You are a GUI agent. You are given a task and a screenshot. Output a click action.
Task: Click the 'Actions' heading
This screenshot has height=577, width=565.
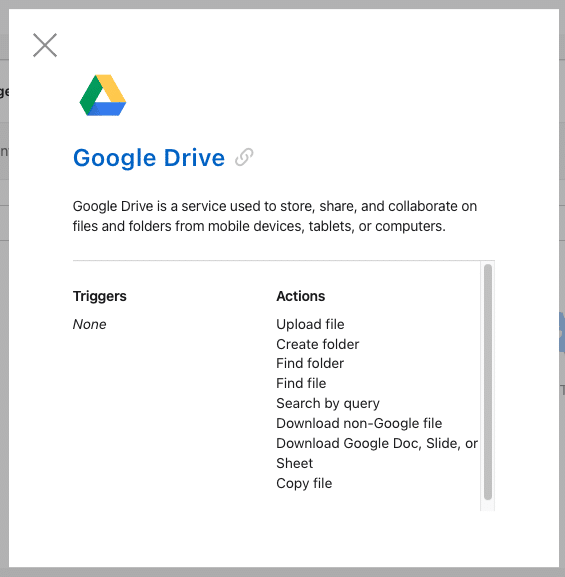pos(301,296)
